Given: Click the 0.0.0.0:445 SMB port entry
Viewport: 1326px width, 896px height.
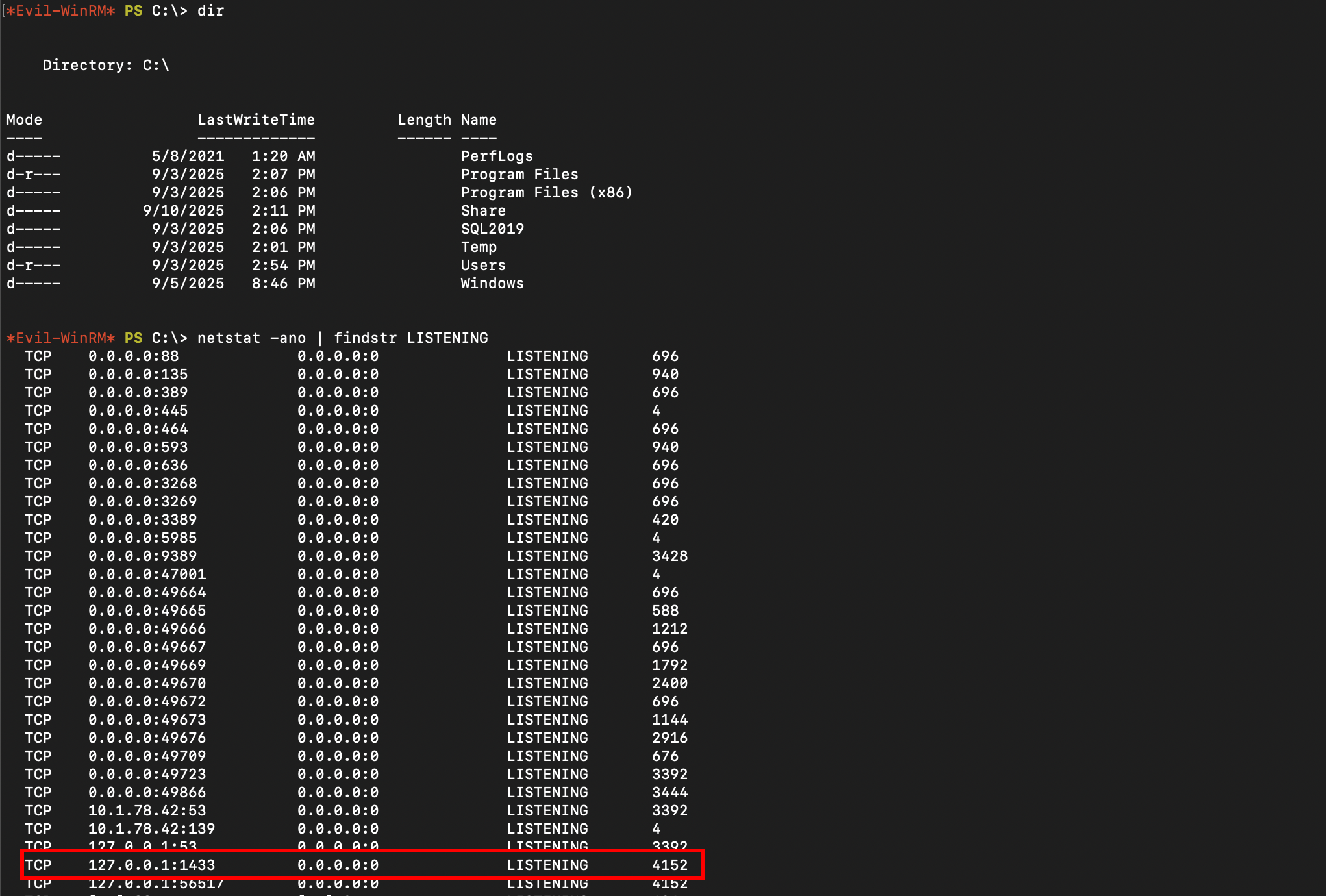Looking at the screenshot, I should (x=138, y=411).
